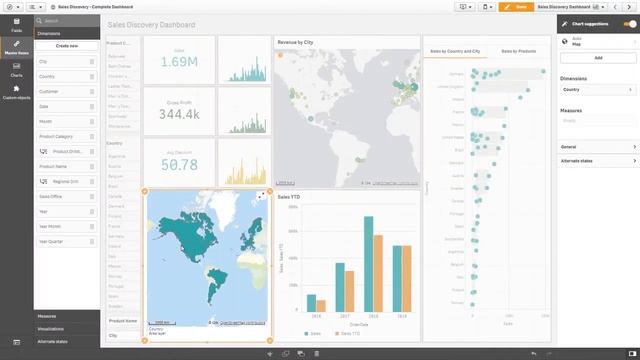Click the Sales 1.69M KPI tile
Viewport: 640px width, 360px height.
coord(179,60)
